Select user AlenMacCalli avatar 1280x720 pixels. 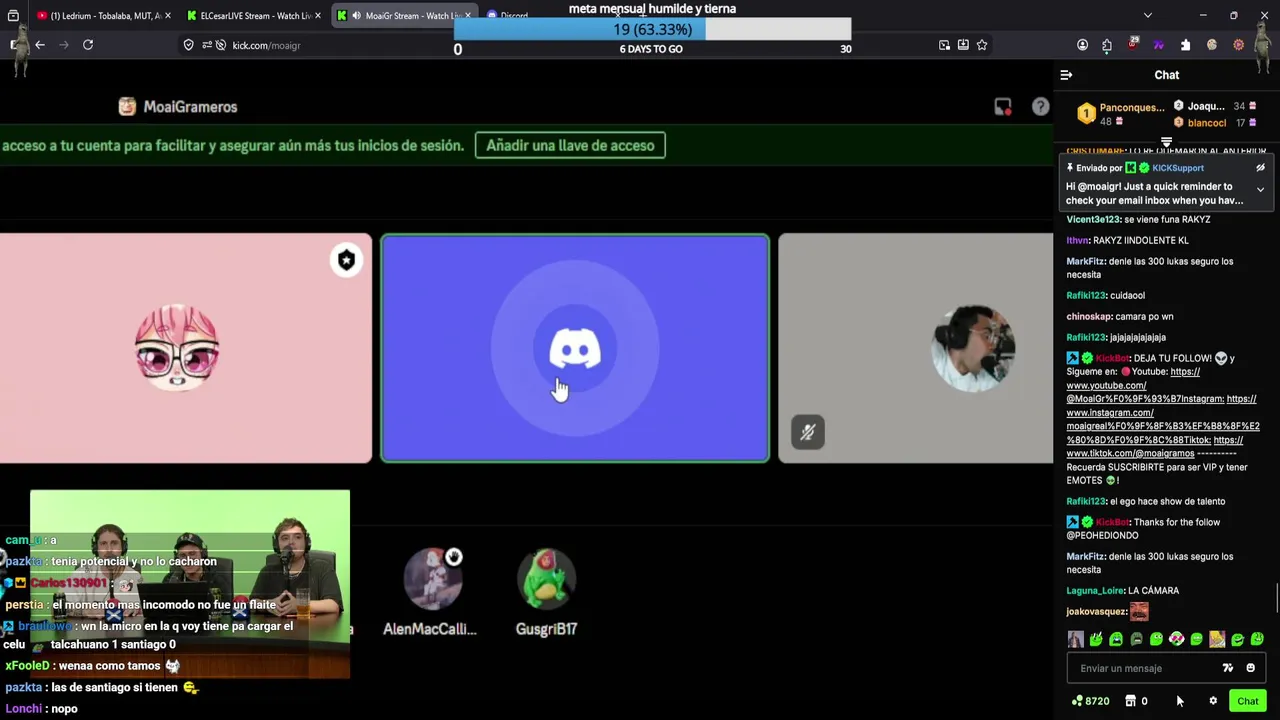pyautogui.click(x=433, y=578)
